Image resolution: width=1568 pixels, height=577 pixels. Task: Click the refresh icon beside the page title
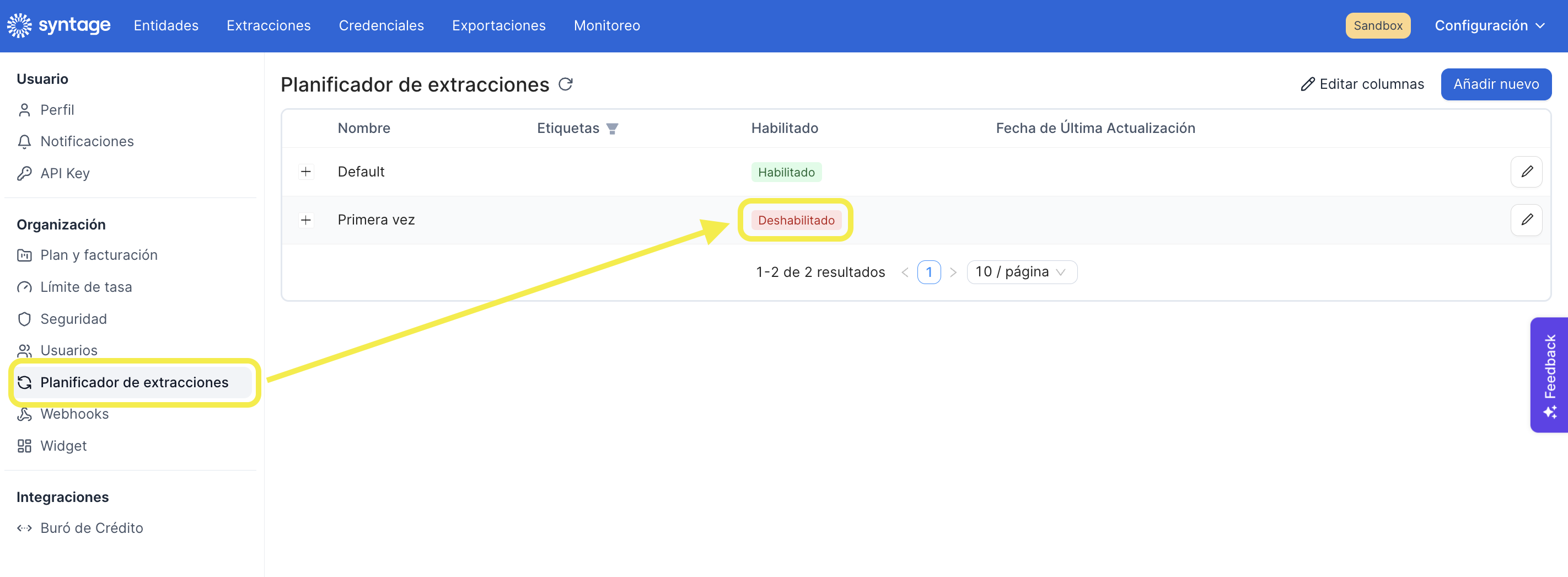tap(566, 84)
